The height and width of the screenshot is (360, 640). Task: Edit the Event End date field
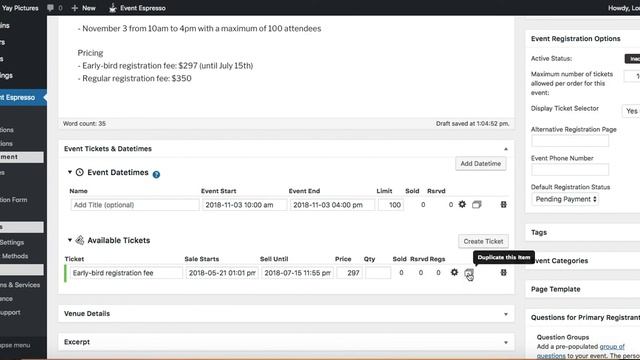pos(332,205)
